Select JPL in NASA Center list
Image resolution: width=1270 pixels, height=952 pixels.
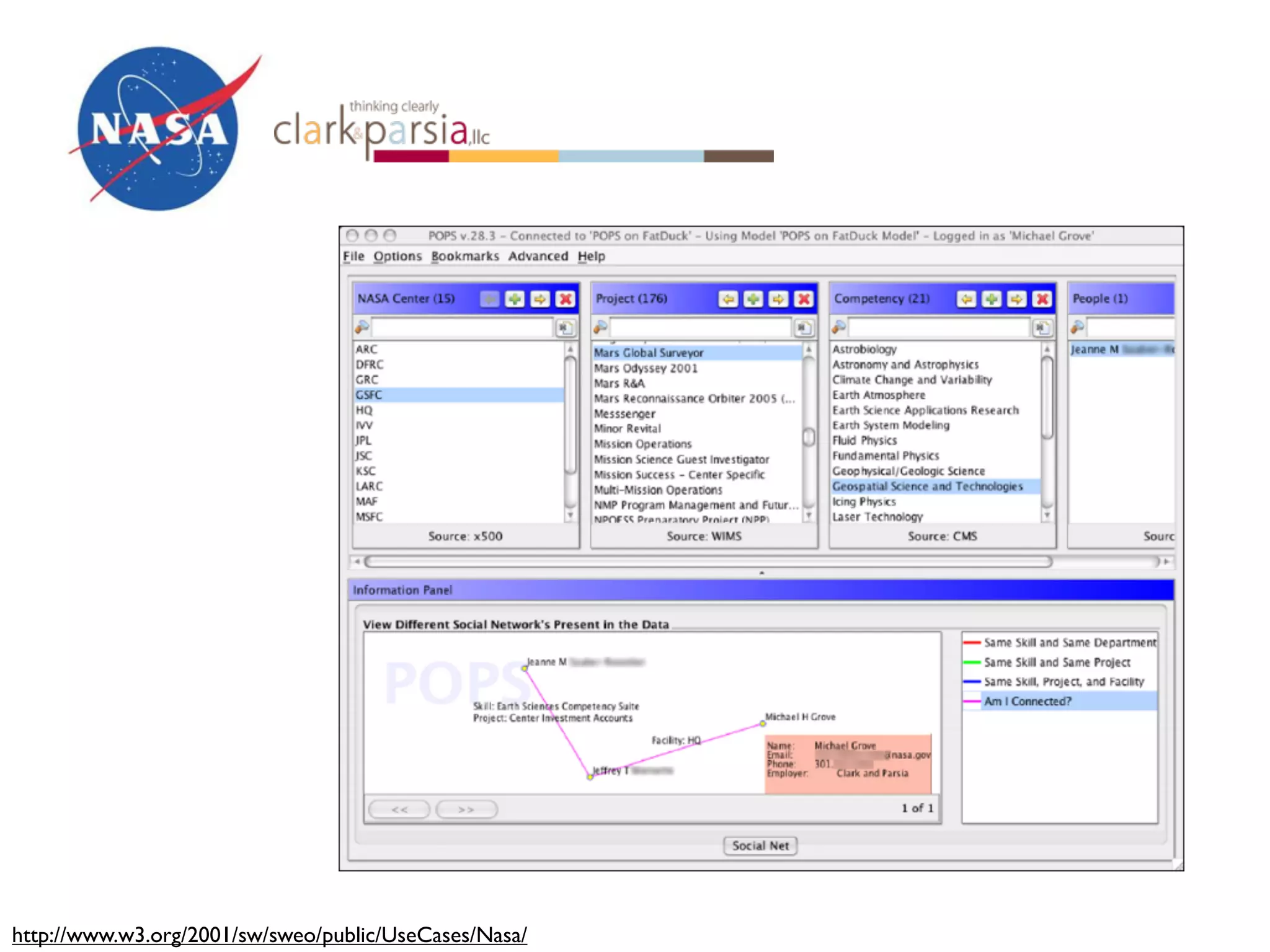(459, 441)
